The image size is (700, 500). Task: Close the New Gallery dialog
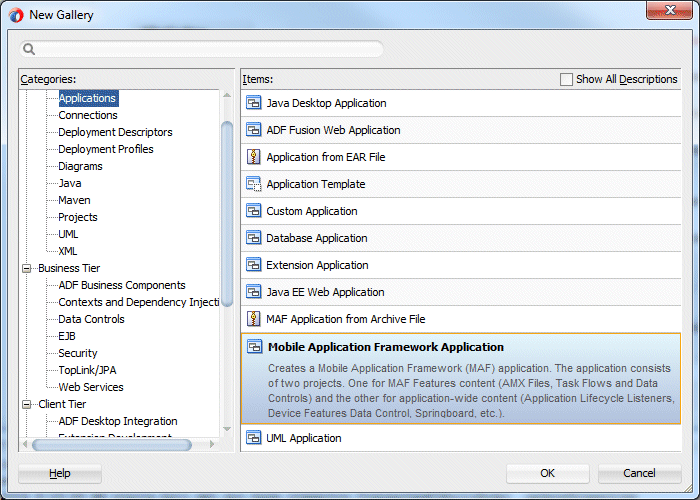[x=669, y=10]
